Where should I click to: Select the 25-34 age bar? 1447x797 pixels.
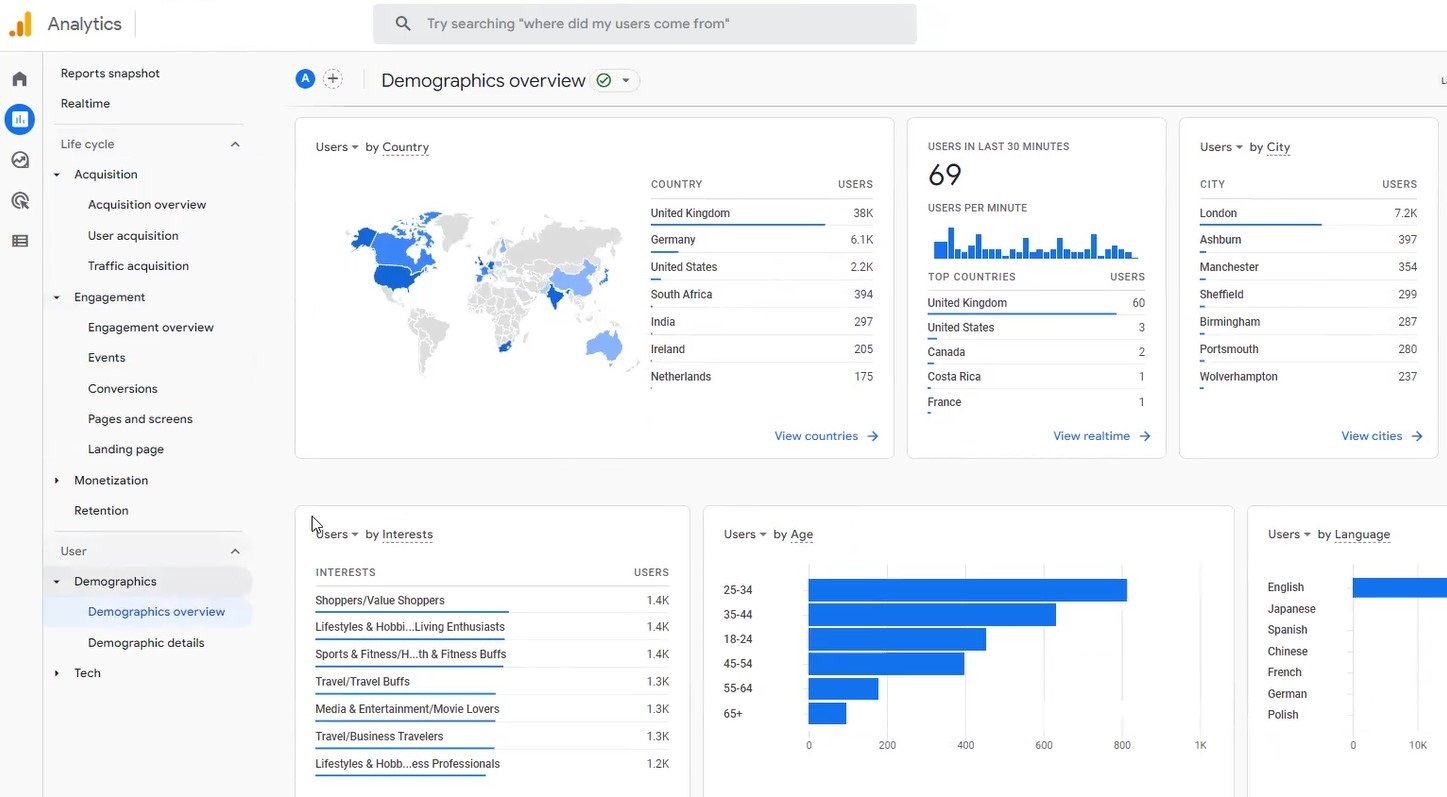coord(965,590)
